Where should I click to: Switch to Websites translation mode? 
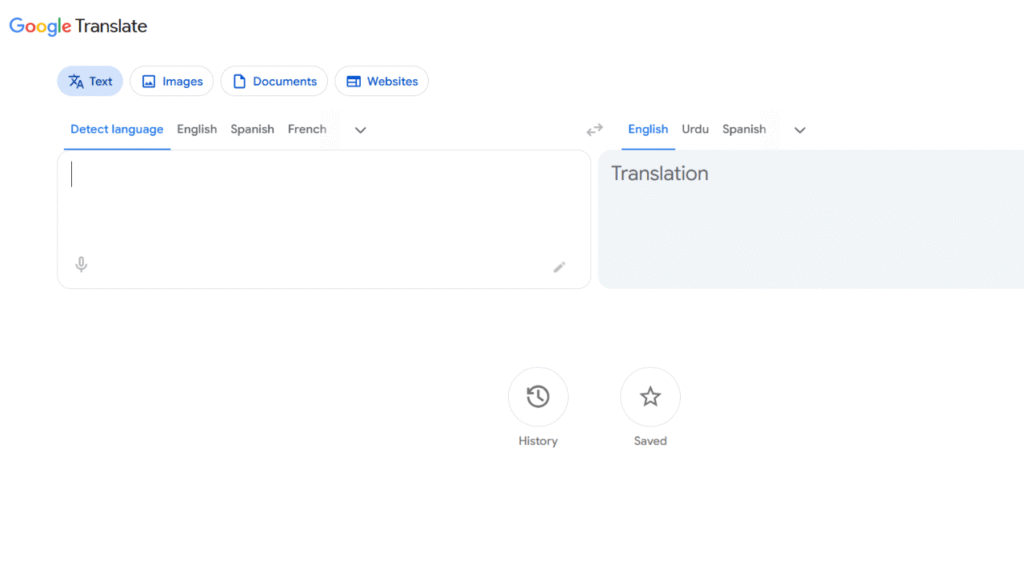coord(382,81)
